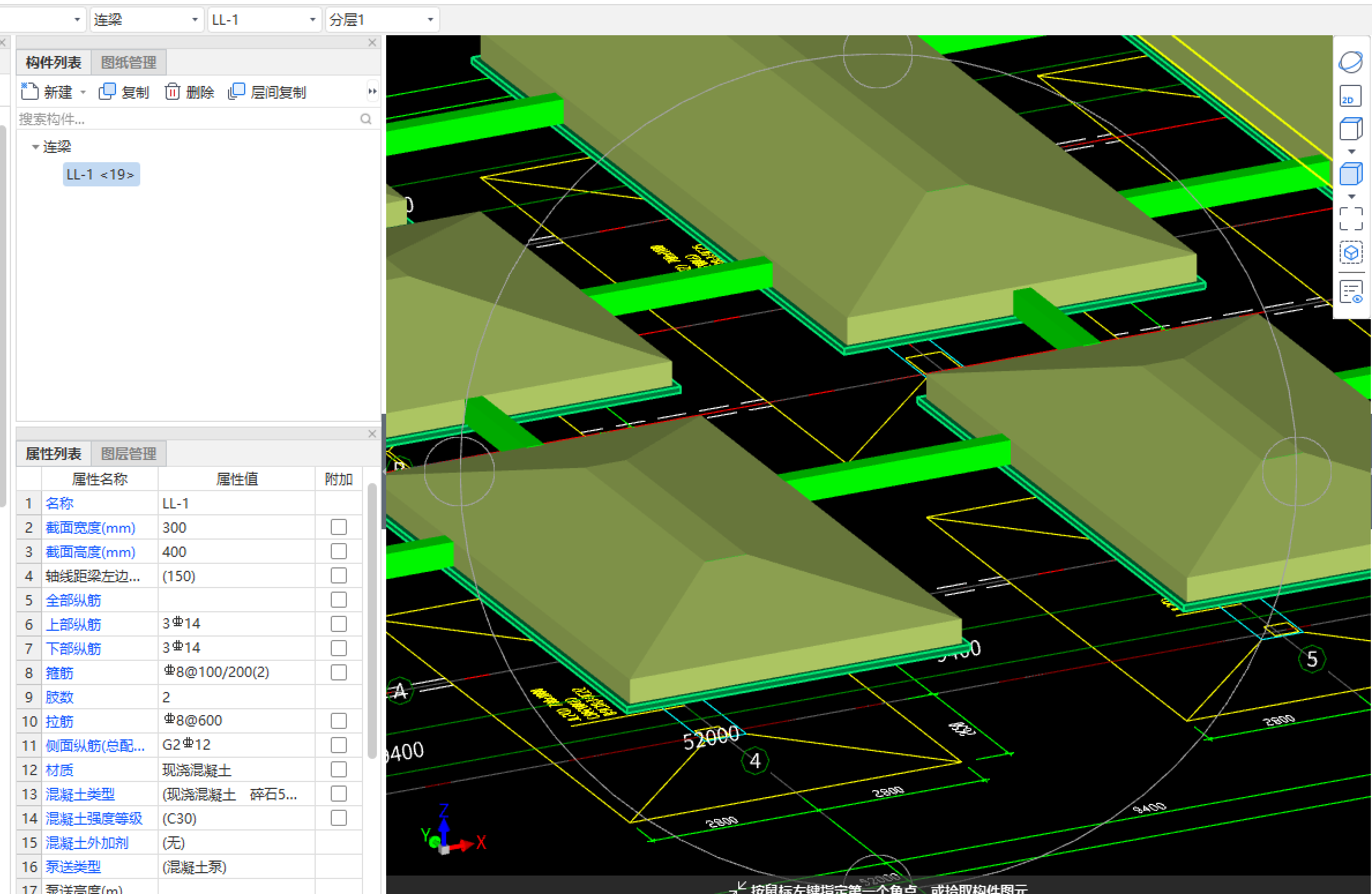1372x894 pixels.
Task: Expand solid cube display options arrow
Action: 1351,196
